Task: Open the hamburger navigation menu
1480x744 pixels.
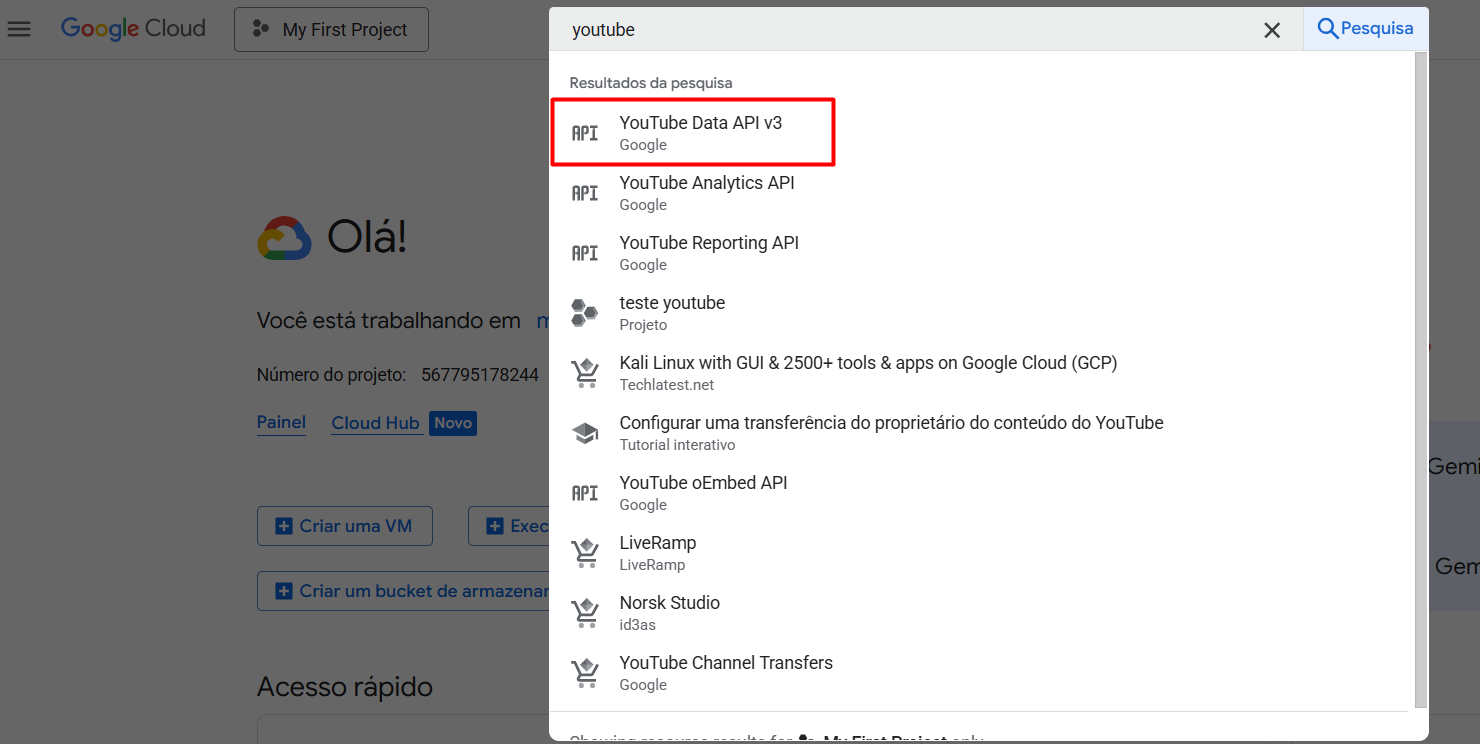Action: coord(19,29)
